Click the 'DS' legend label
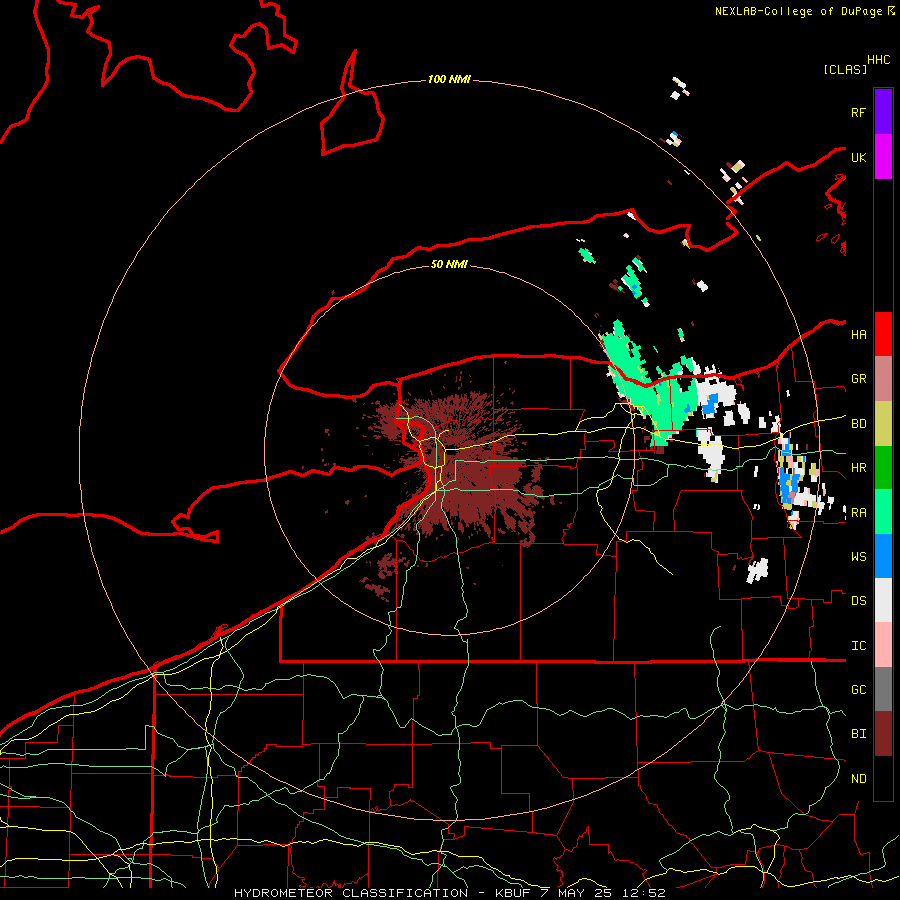 pyautogui.click(x=858, y=601)
